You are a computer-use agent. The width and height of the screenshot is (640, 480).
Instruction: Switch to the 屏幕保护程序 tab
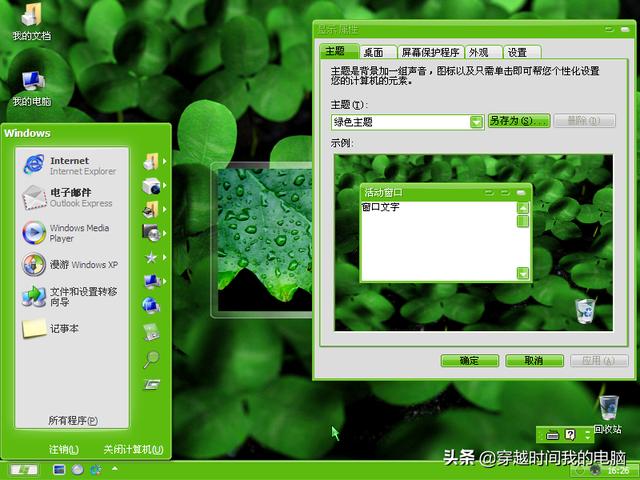[431, 52]
